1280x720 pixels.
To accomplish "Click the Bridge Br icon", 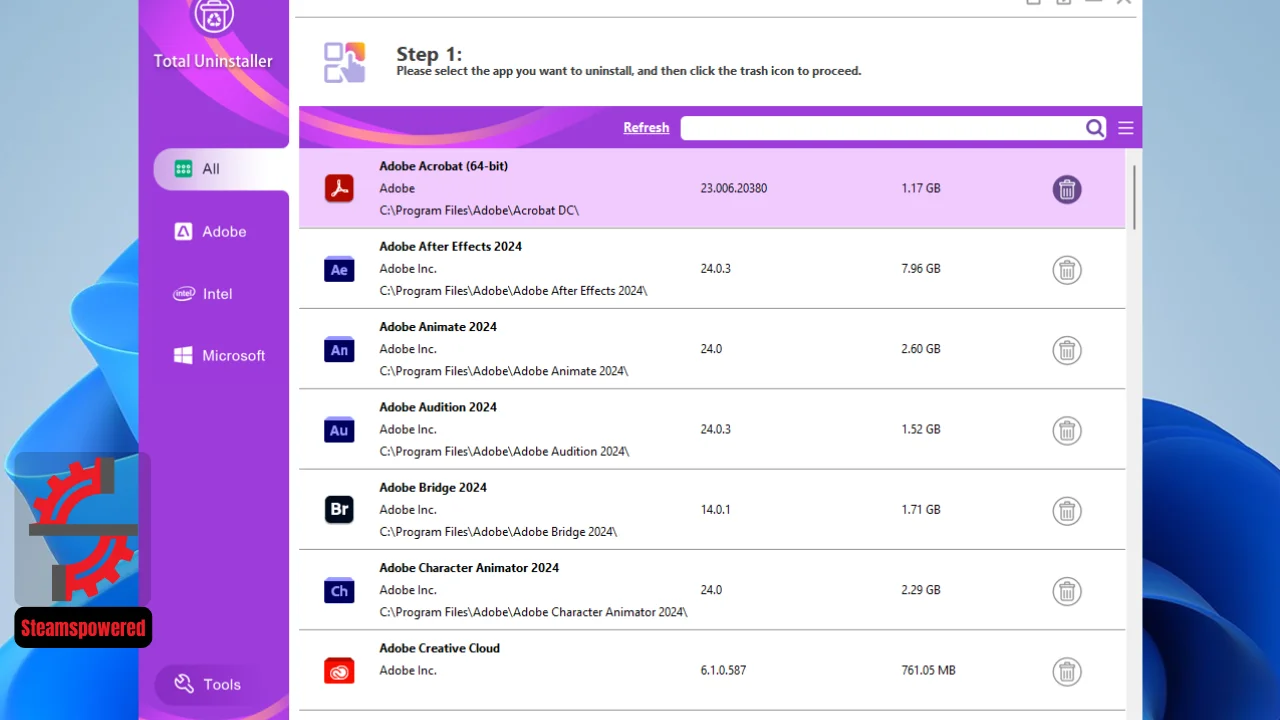I will [339, 510].
